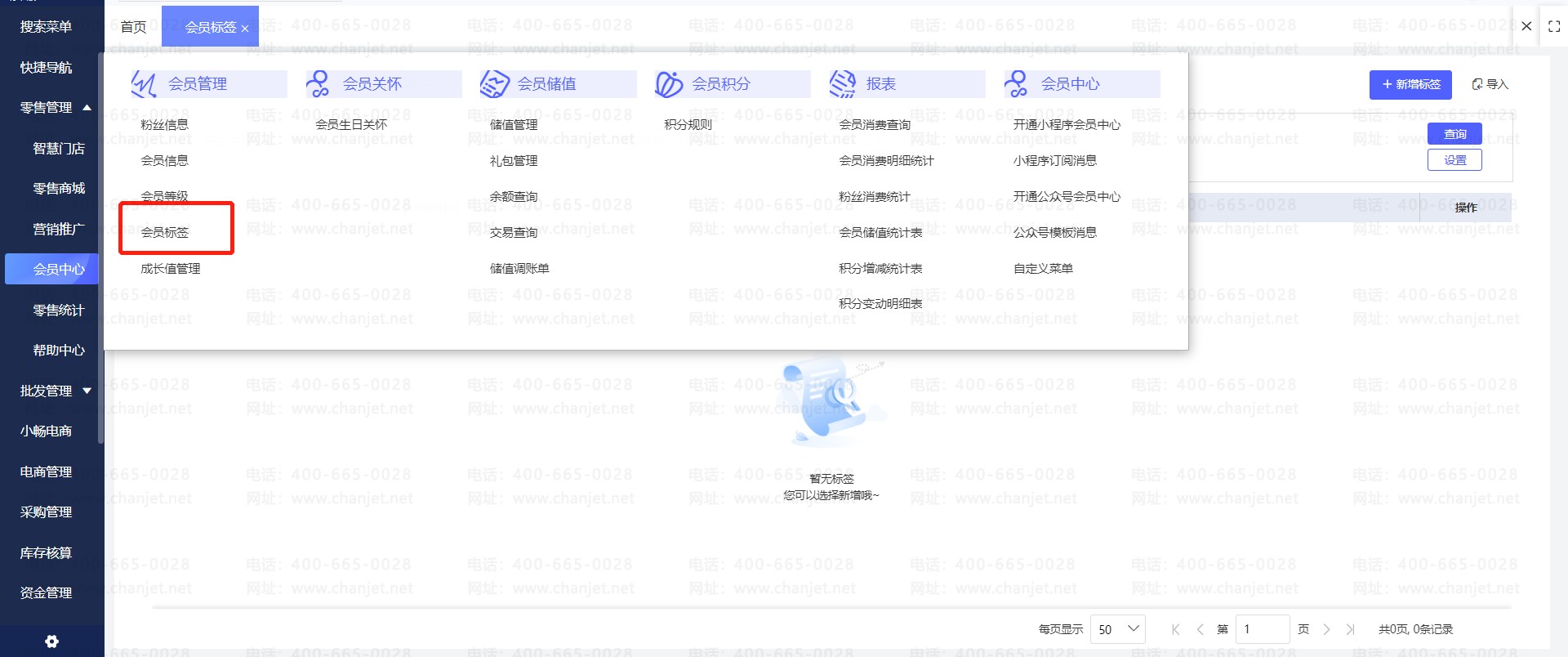Viewport: 1568px width, 657px height.
Task: Open the page size dropdown showing 50
Action: click(x=1118, y=629)
